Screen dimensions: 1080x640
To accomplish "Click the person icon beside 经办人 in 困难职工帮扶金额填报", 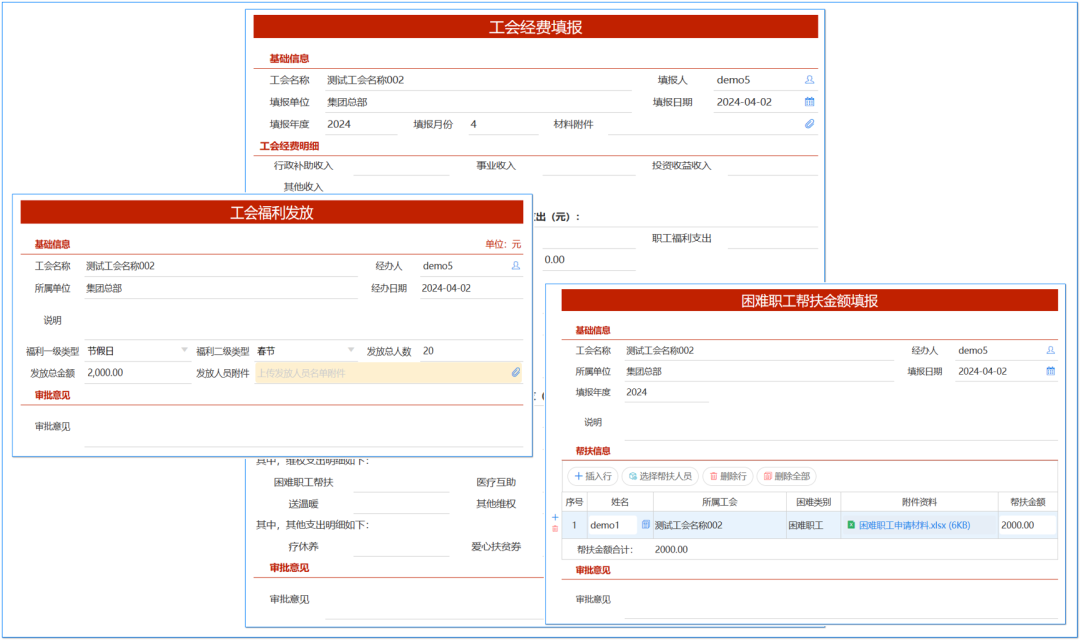I will tap(1050, 351).
